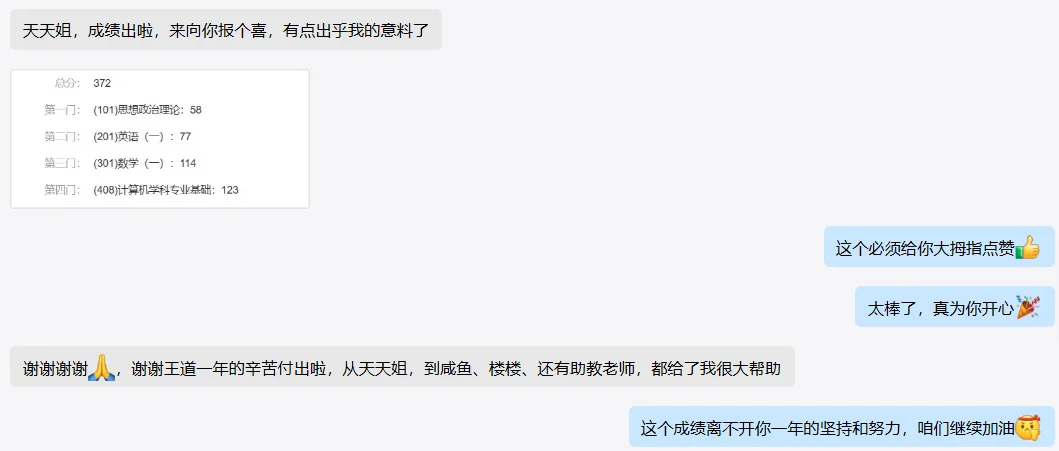Click the headband face emoji after 加油
Viewport: 1059px width, 451px height.
coord(1027,427)
